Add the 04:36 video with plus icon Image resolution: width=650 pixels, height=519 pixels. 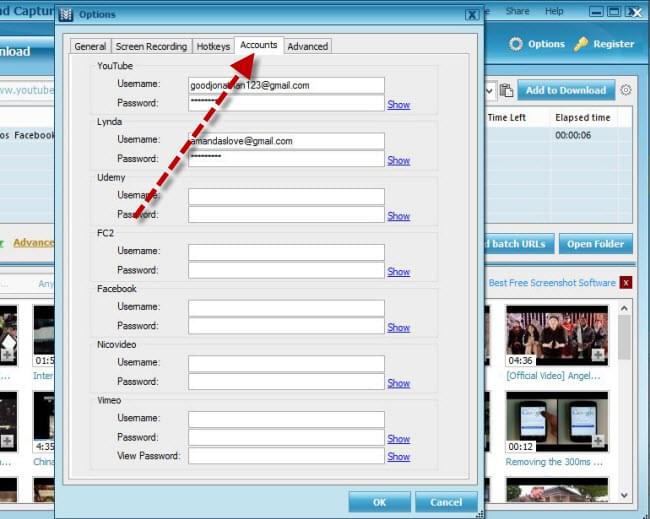click(x=598, y=355)
